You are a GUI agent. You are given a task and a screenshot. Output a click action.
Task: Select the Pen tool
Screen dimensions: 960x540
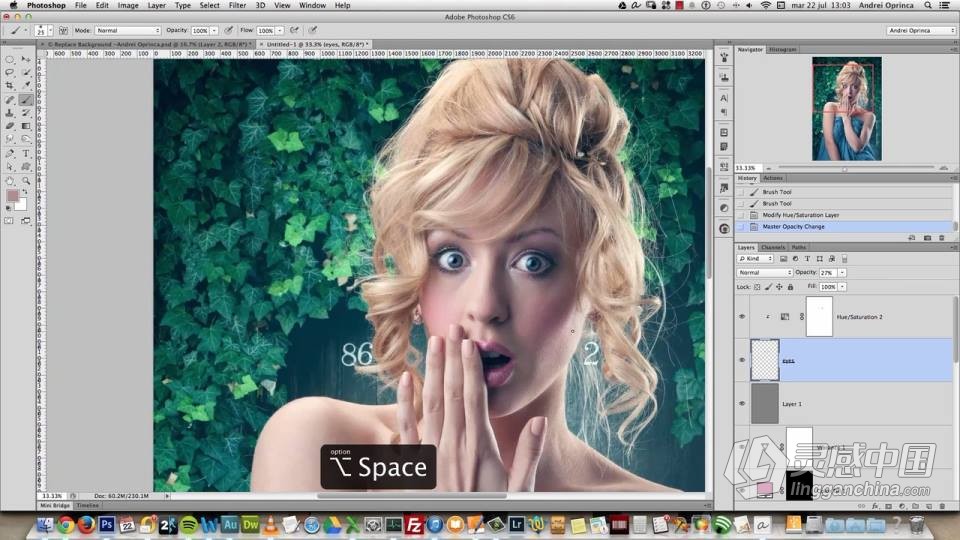tap(10, 153)
